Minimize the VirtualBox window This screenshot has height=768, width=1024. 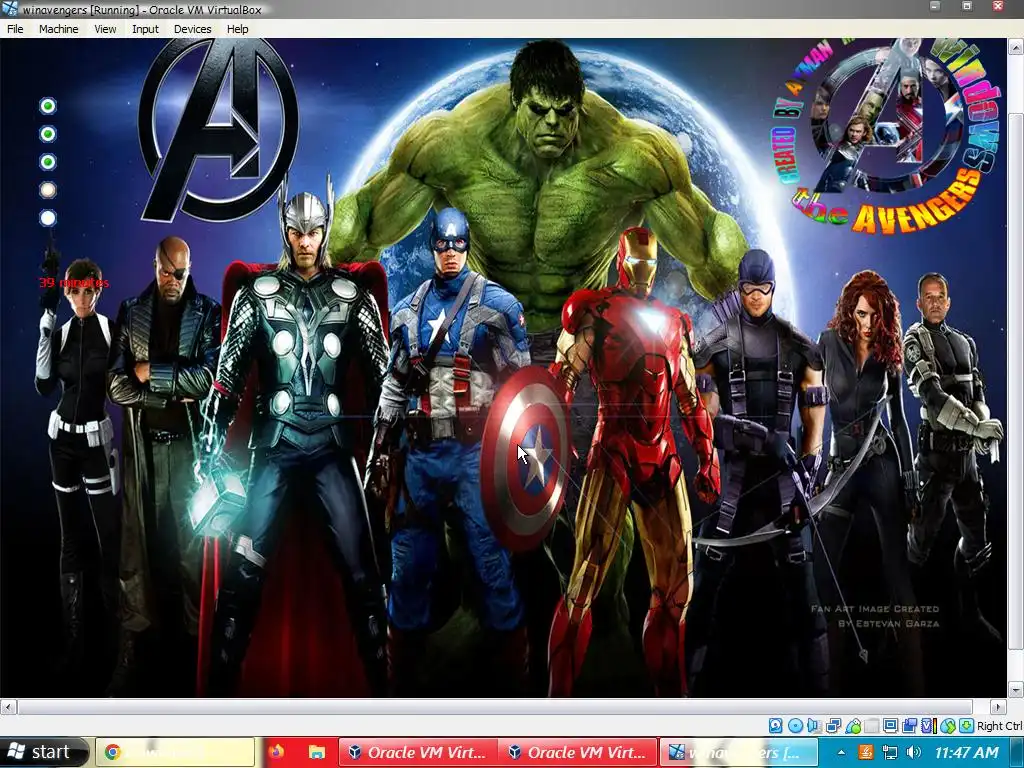(x=935, y=7)
